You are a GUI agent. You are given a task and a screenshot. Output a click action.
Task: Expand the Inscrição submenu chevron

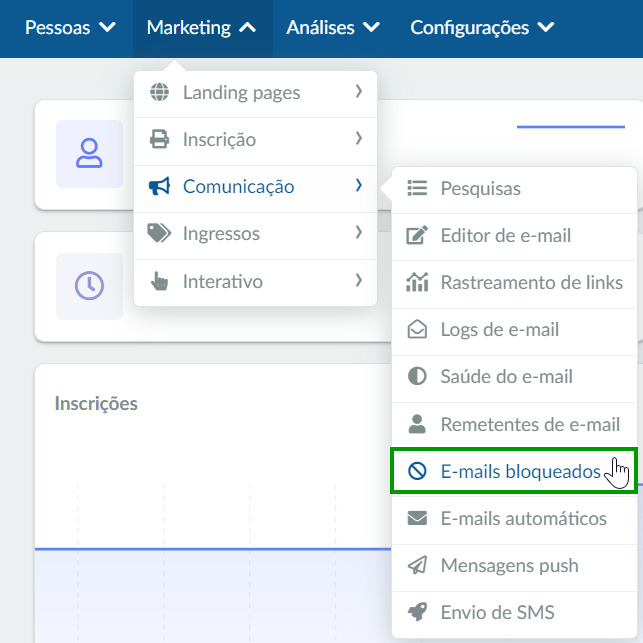point(359,138)
